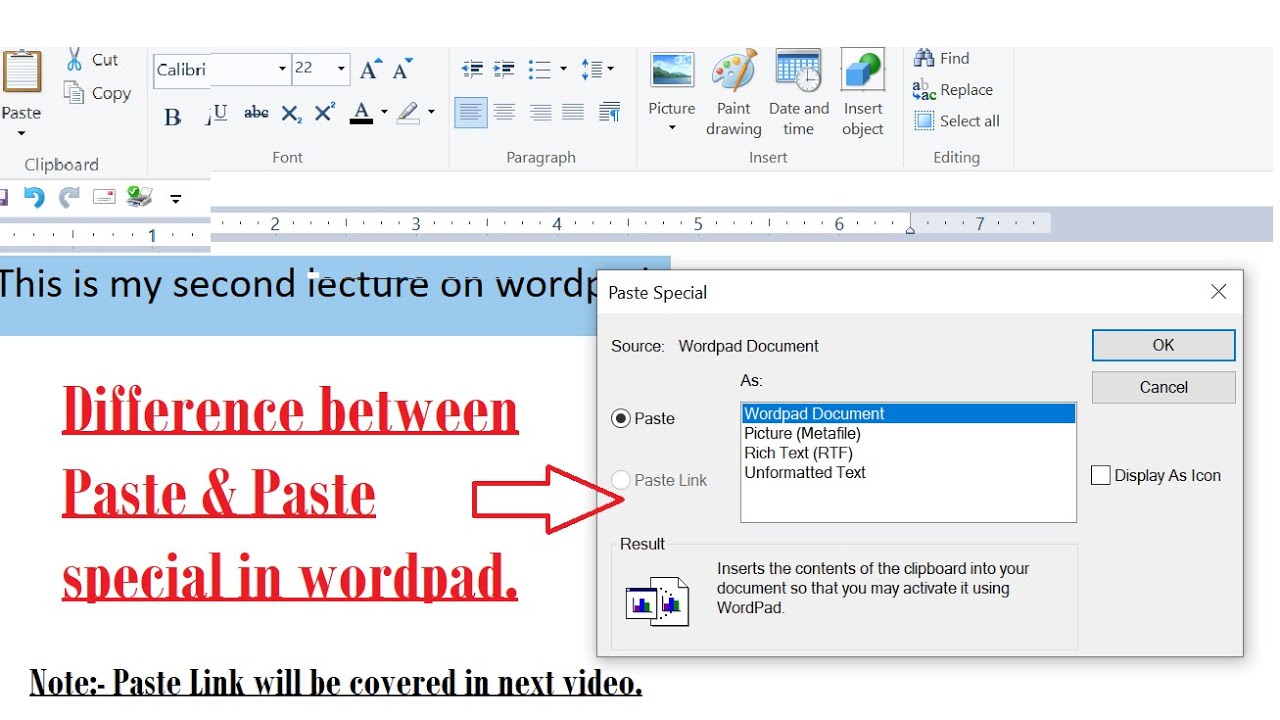
Task: Apply strikethrough to text
Action: 256,113
